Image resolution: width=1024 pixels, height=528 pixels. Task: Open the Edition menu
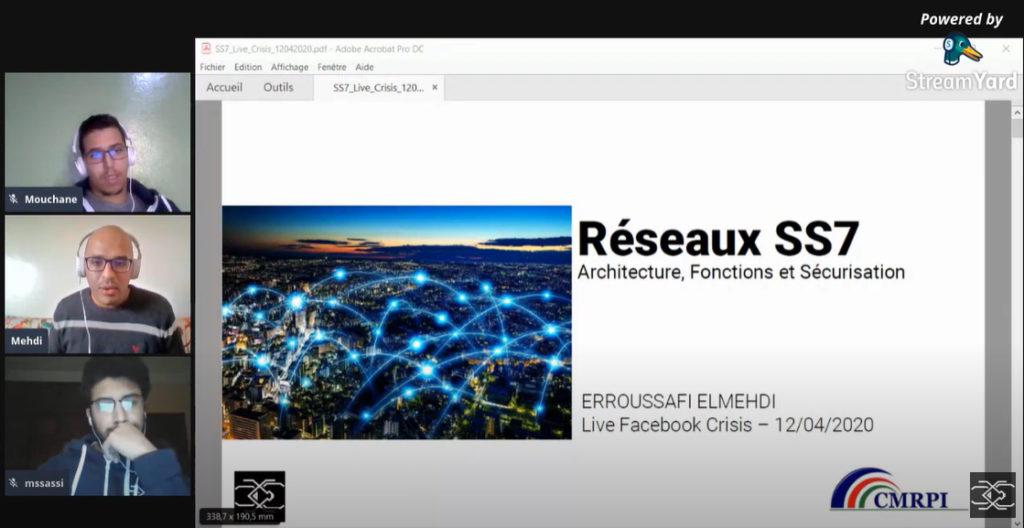point(248,67)
